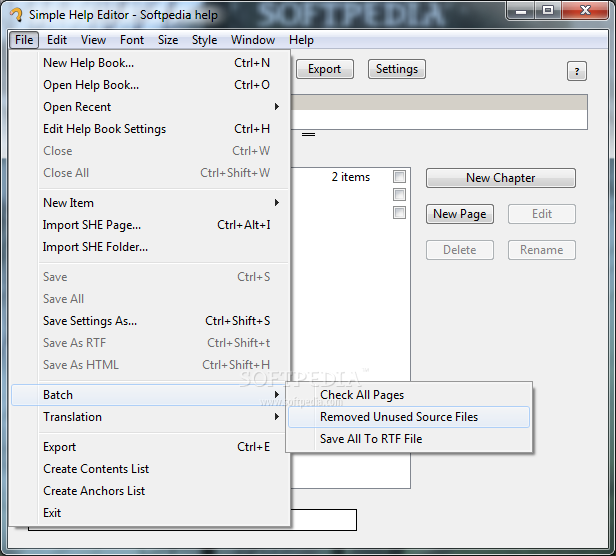This screenshot has width=616, height=556.
Task: Close the Simple Help Editor window
Action: [585, 11]
